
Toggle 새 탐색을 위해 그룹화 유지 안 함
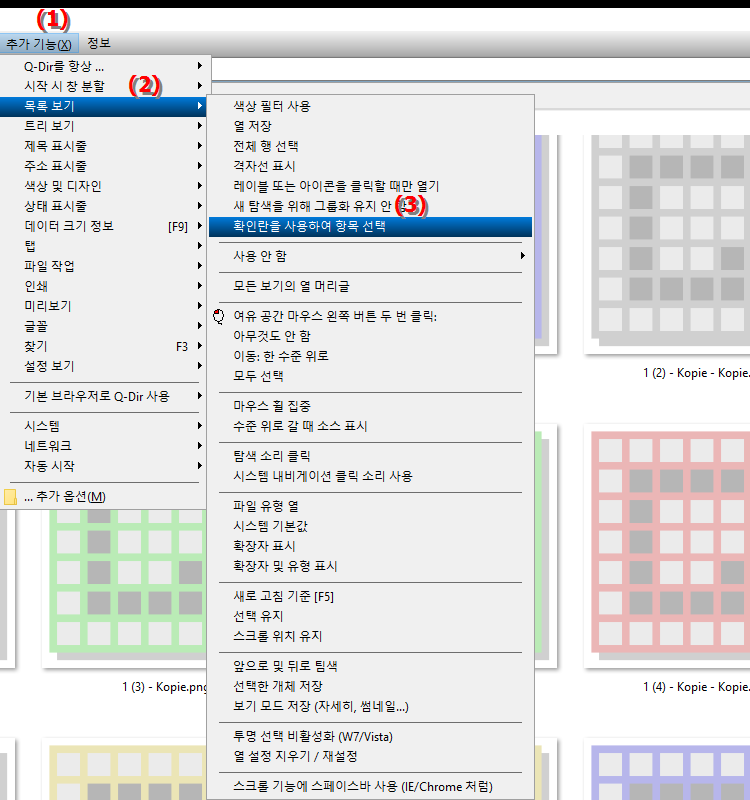pos(370,206)
